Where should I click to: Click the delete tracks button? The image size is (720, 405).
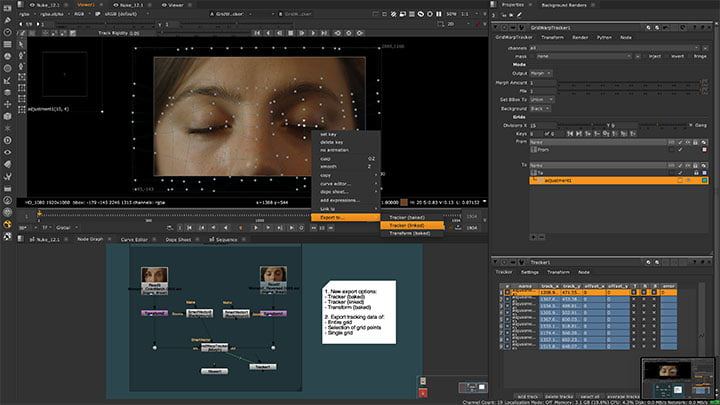click(x=558, y=397)
